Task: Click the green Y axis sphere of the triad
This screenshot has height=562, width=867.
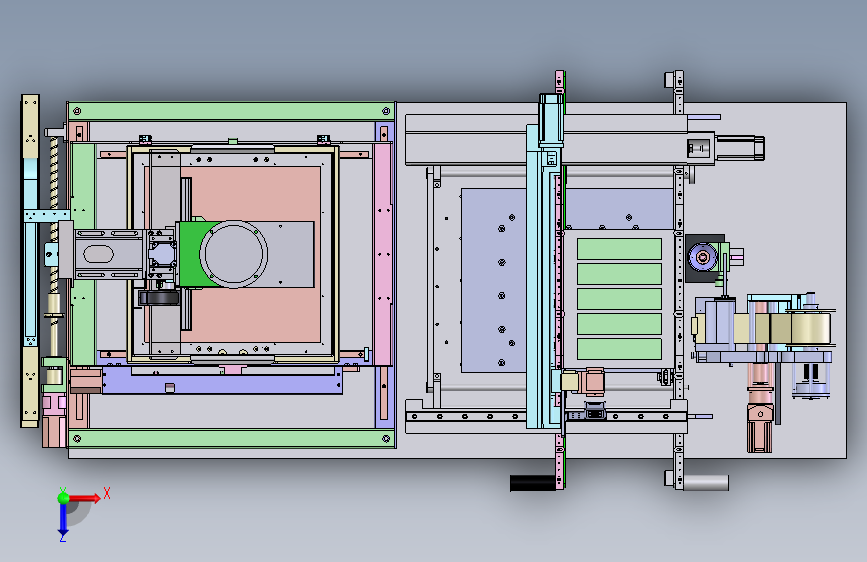Action: 63,498
